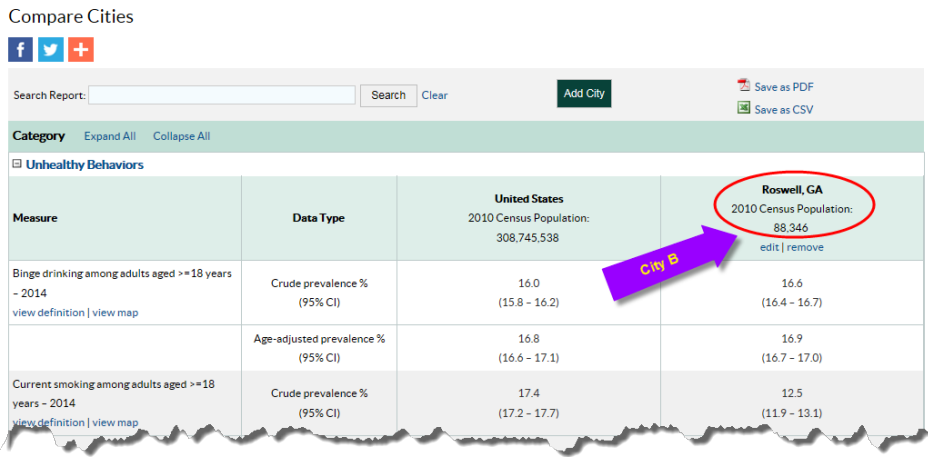Open the orange plus share icon

click(81, 49)
